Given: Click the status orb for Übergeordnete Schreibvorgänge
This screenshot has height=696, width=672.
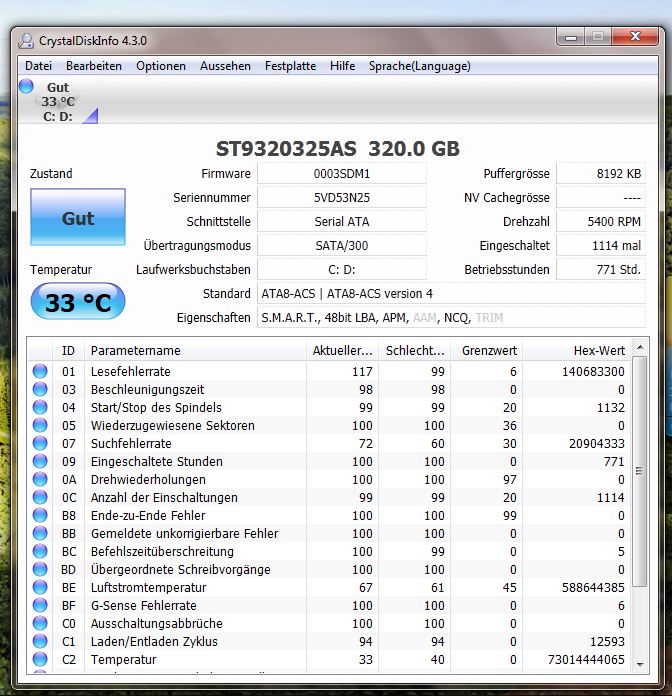Looking at the screenshot, I should point(40,569).
